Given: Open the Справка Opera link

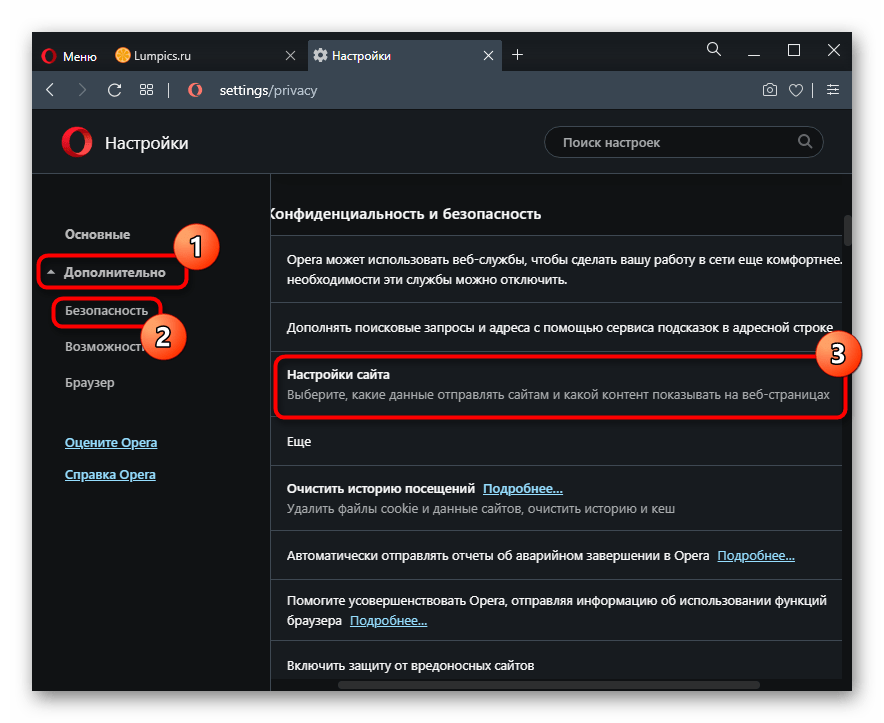Looking at the screenshot, I should coord(110,475).
